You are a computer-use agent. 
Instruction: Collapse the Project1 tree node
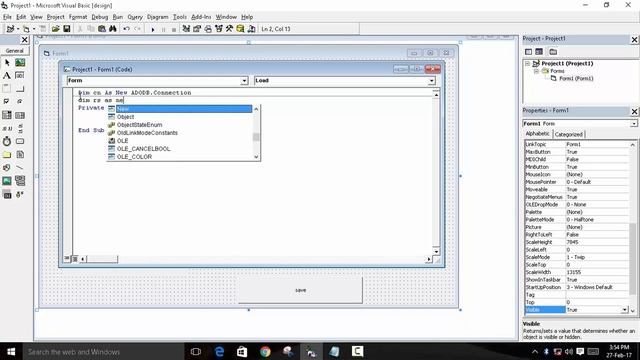click(x=527, y=64)
